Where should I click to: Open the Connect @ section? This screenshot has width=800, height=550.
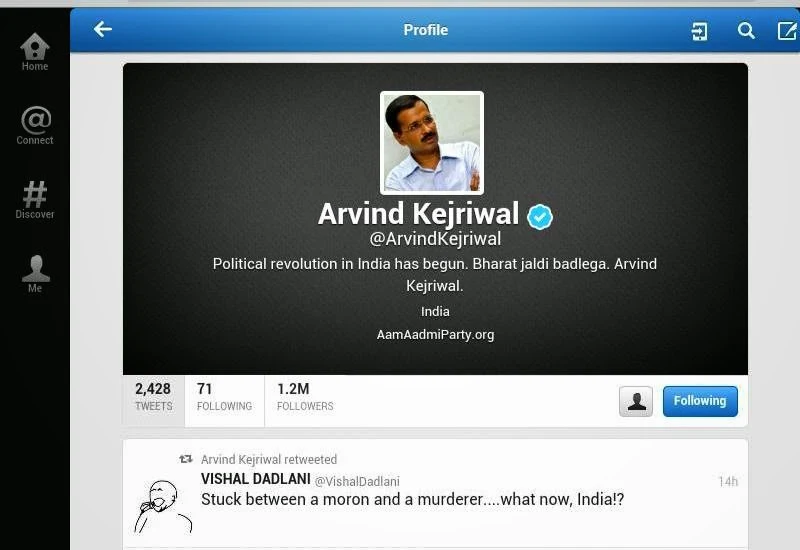(x=35, y=126)
